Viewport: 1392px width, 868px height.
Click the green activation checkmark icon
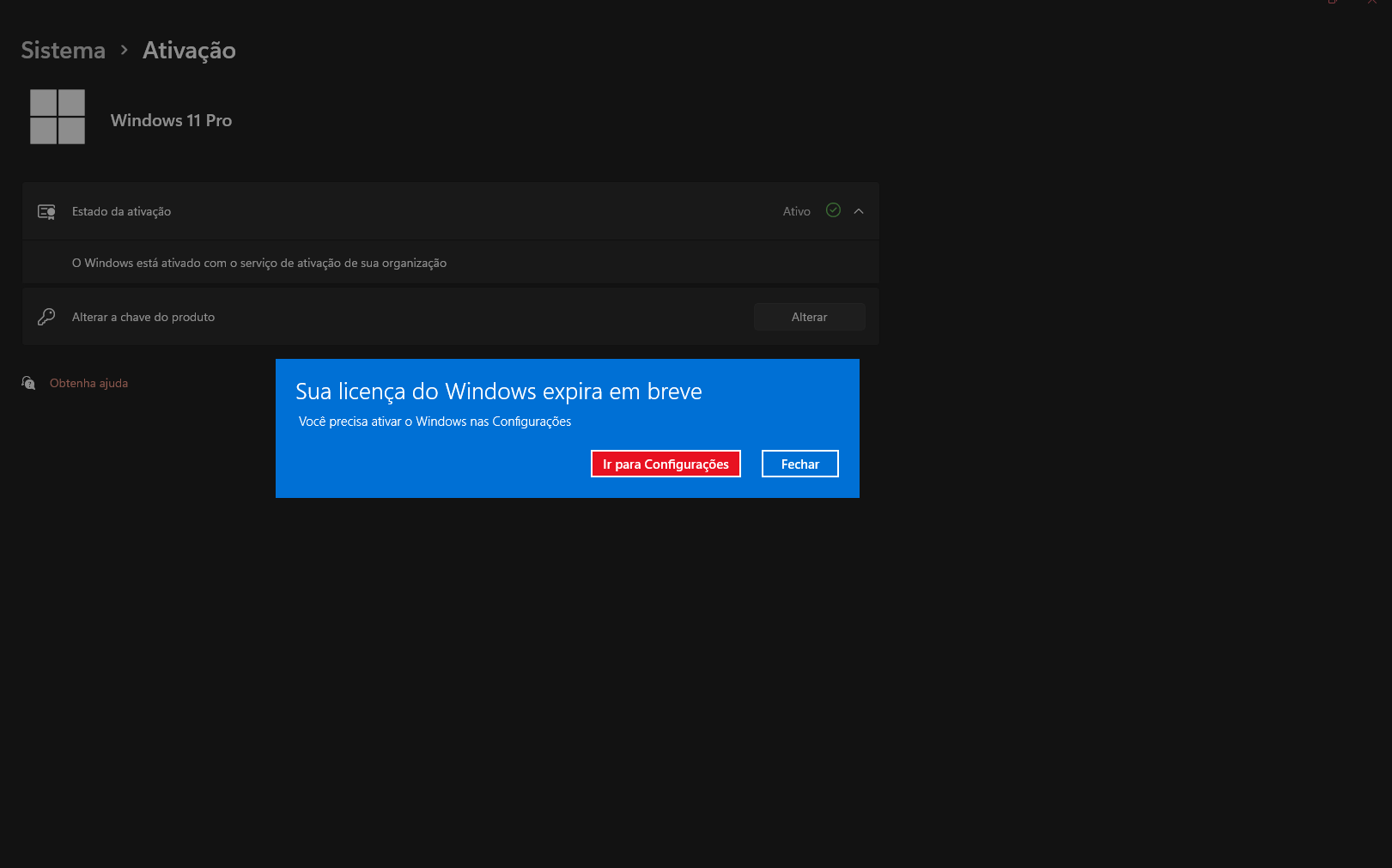pos(833,210)
